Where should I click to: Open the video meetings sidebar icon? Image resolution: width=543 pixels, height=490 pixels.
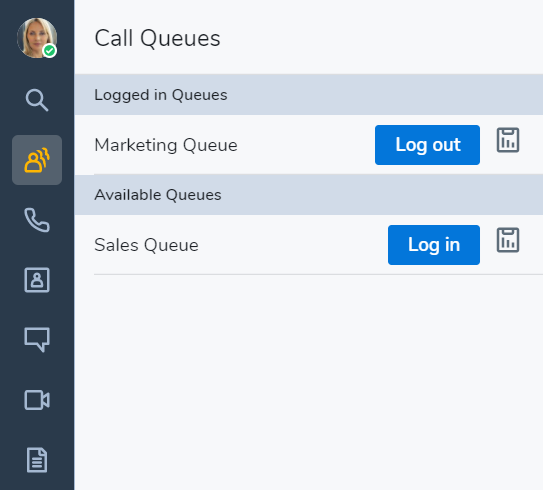point(37,400)
